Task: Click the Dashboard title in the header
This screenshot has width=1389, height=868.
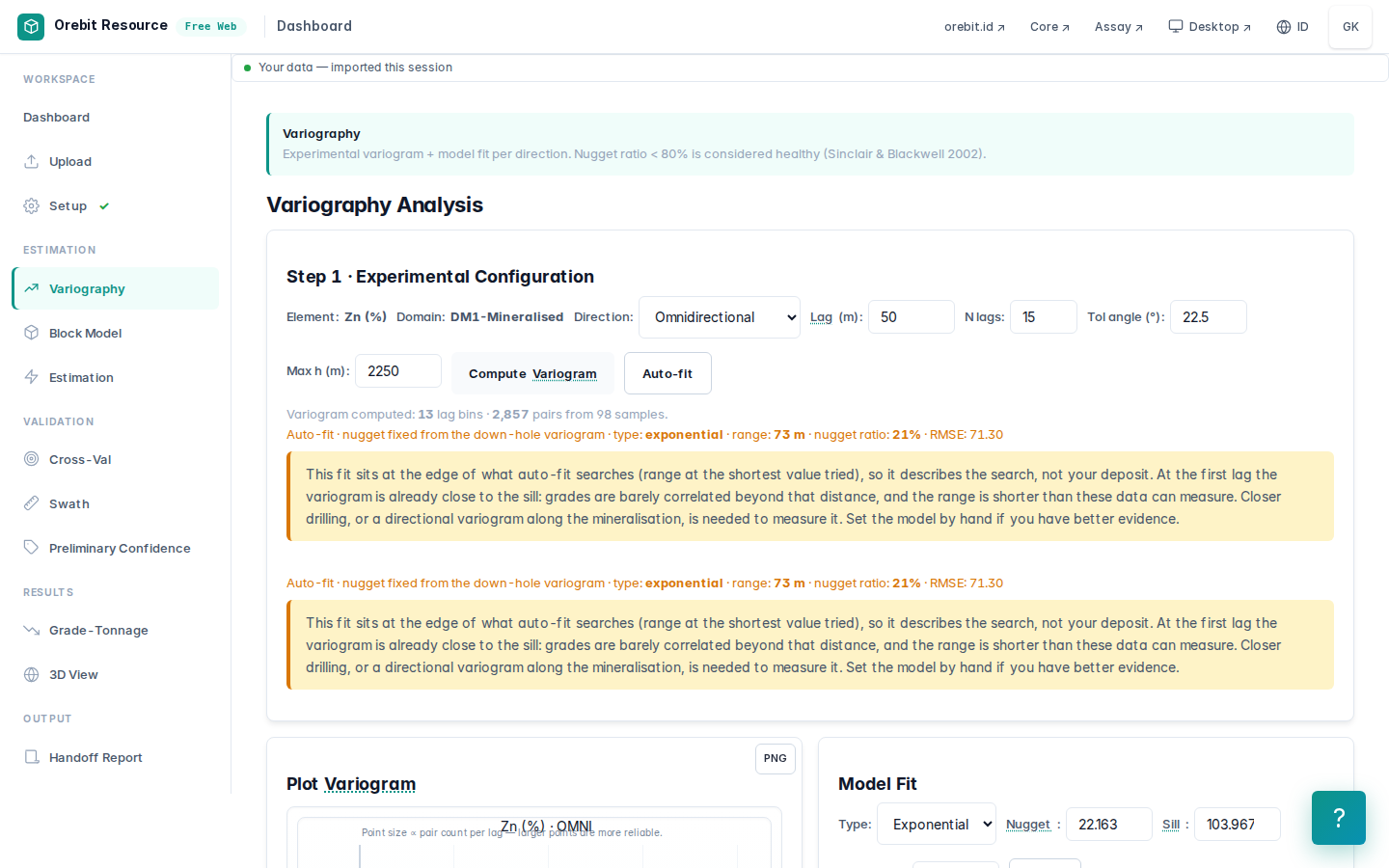Action: 314,26
